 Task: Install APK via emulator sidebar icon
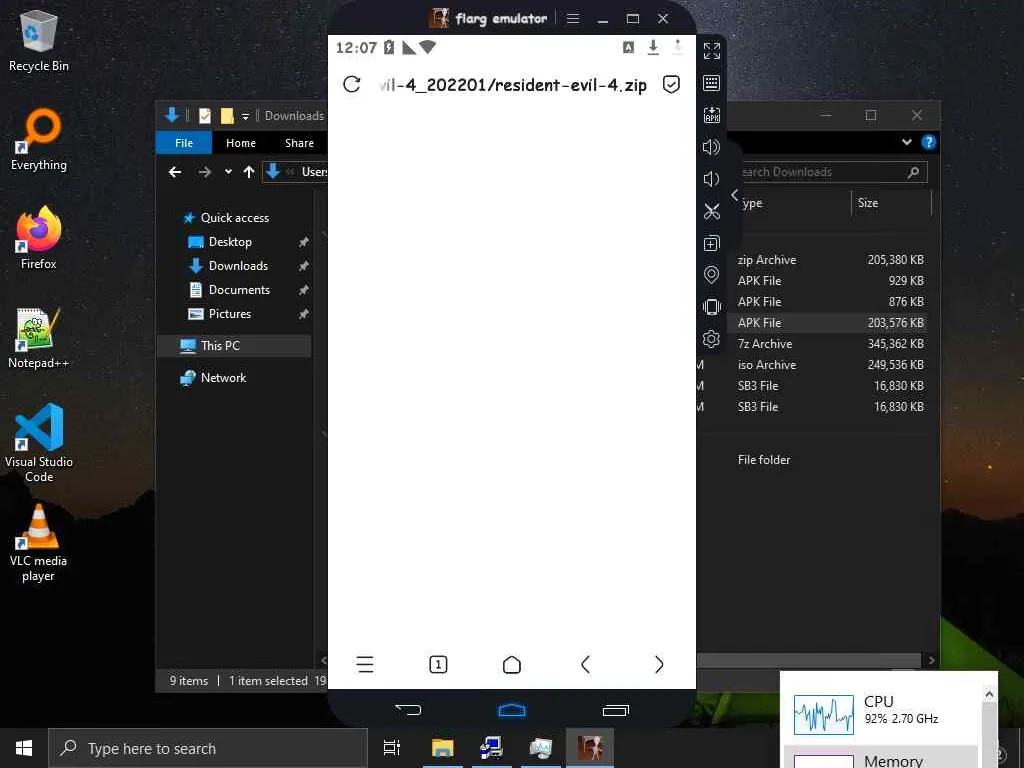pyautogui.click(x=712, y=115)
